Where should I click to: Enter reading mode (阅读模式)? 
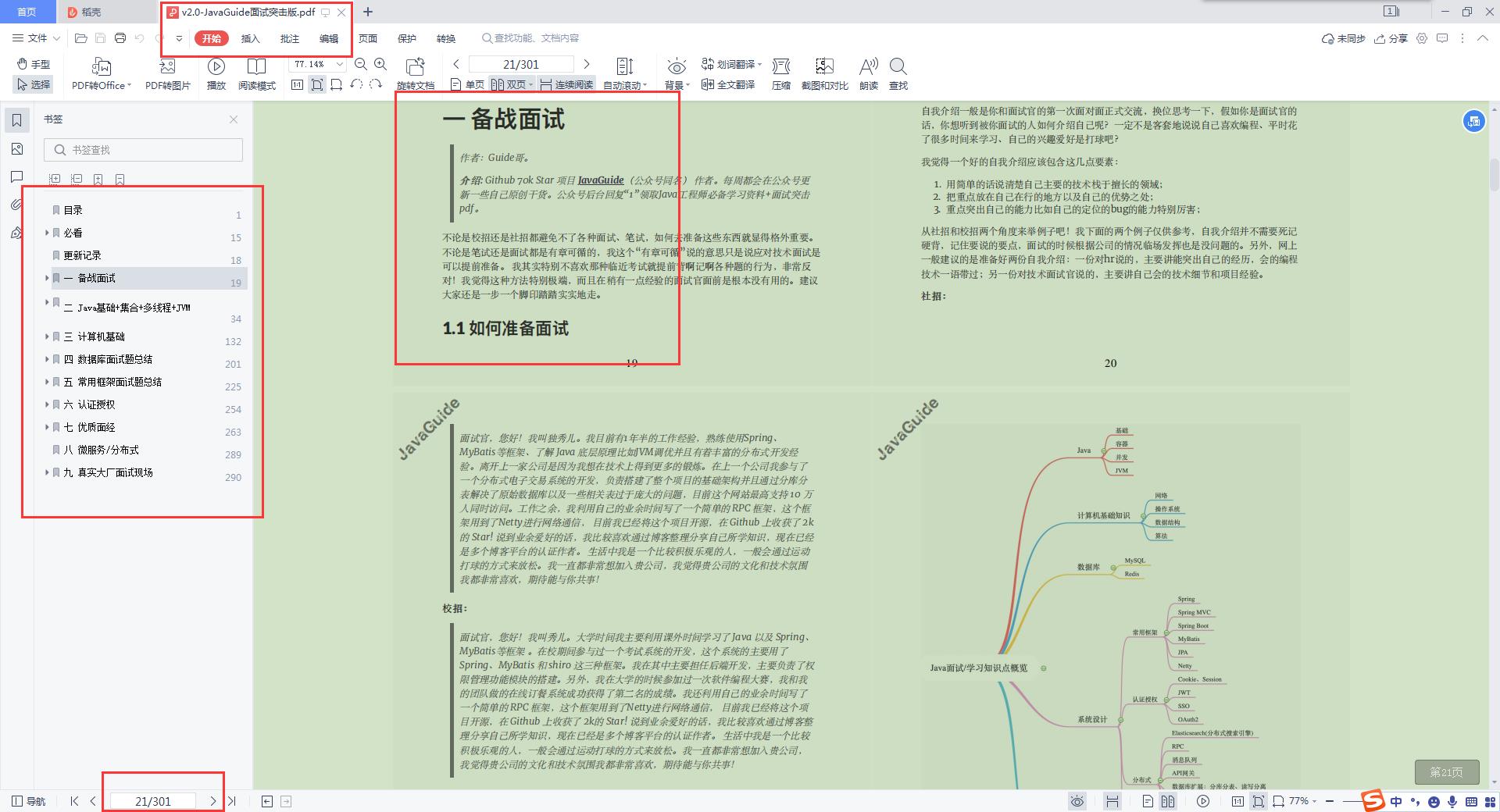click(257, 74)
